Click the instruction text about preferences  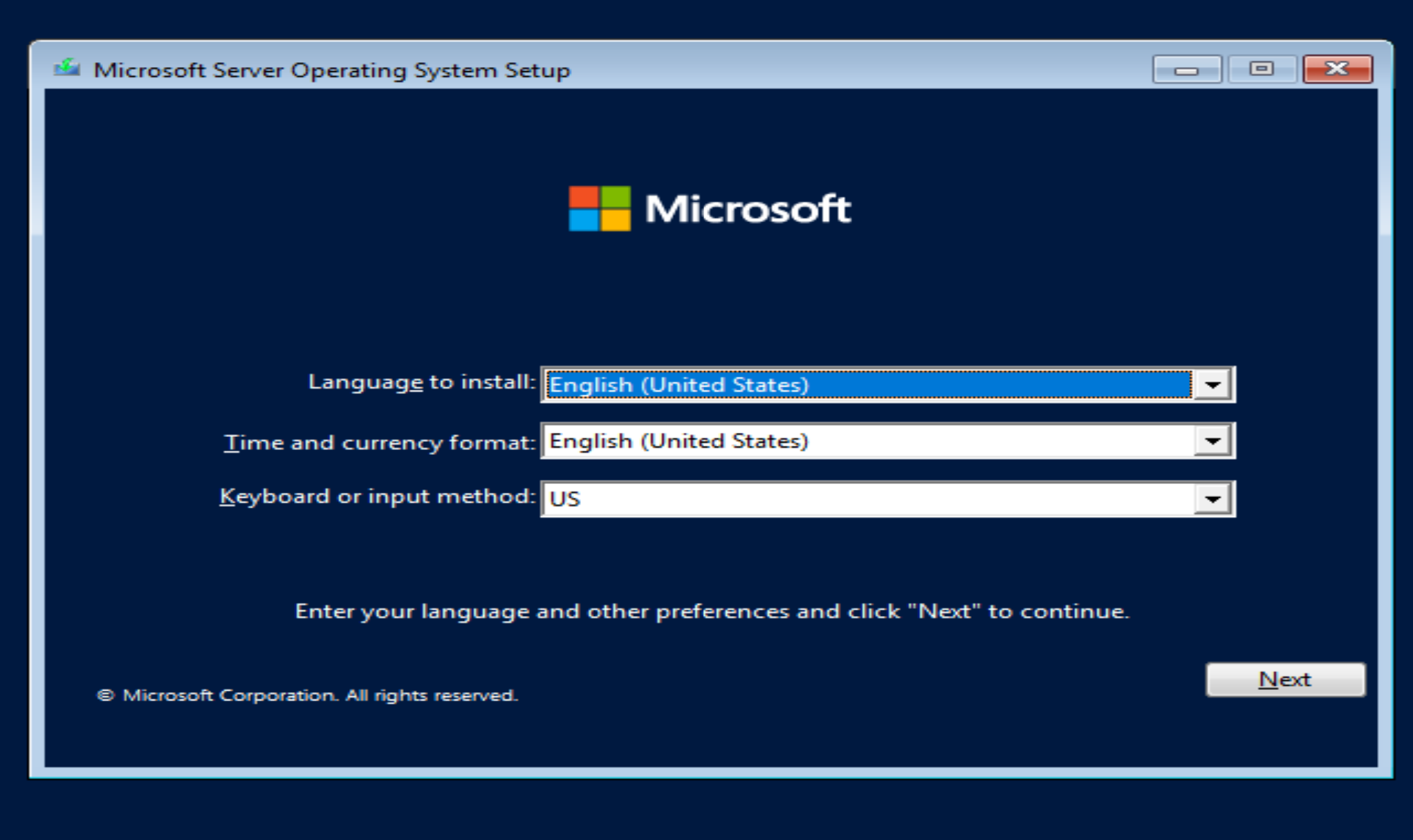pyautogui.click(x=712, y=611)
